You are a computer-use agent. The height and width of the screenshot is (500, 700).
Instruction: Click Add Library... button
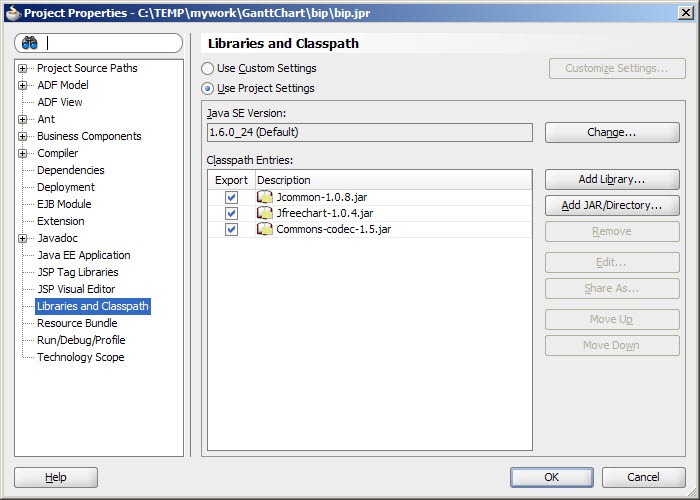coord(612,179)
